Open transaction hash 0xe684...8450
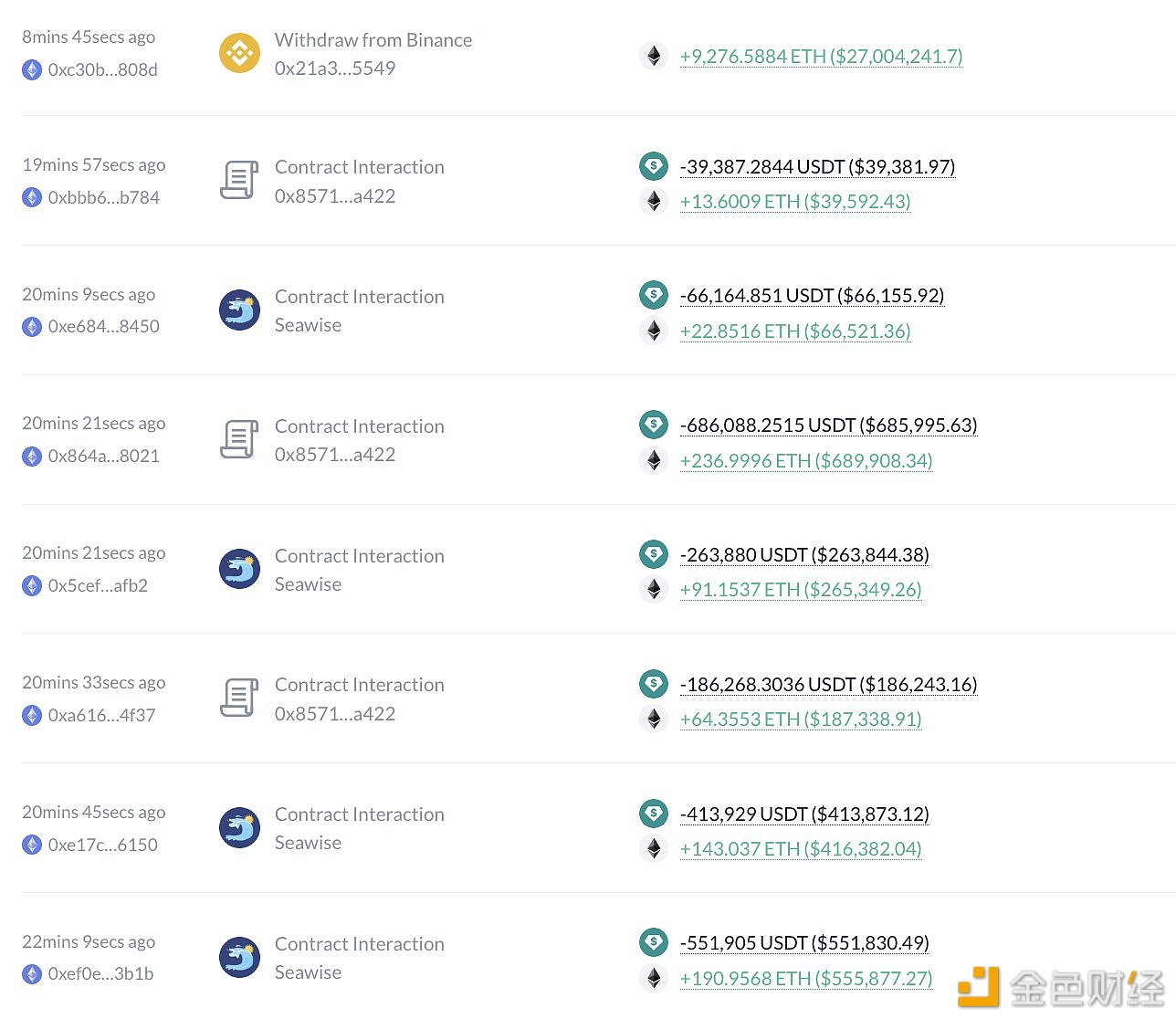The image size is (1176, 1019). click(x=104, y=327)
